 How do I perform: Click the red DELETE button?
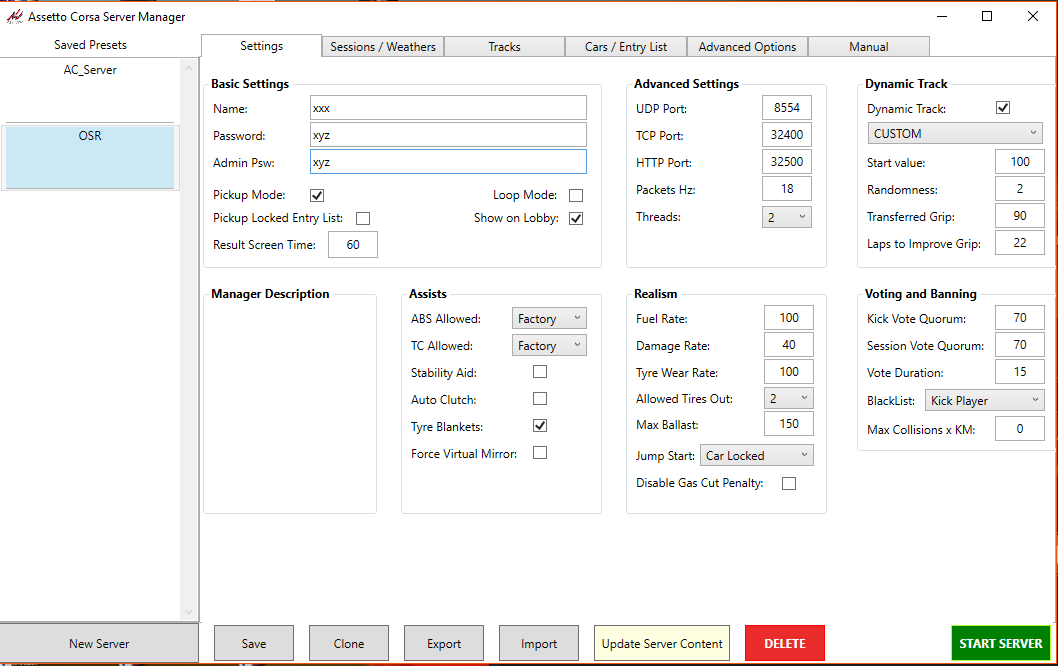pos(785,644)
